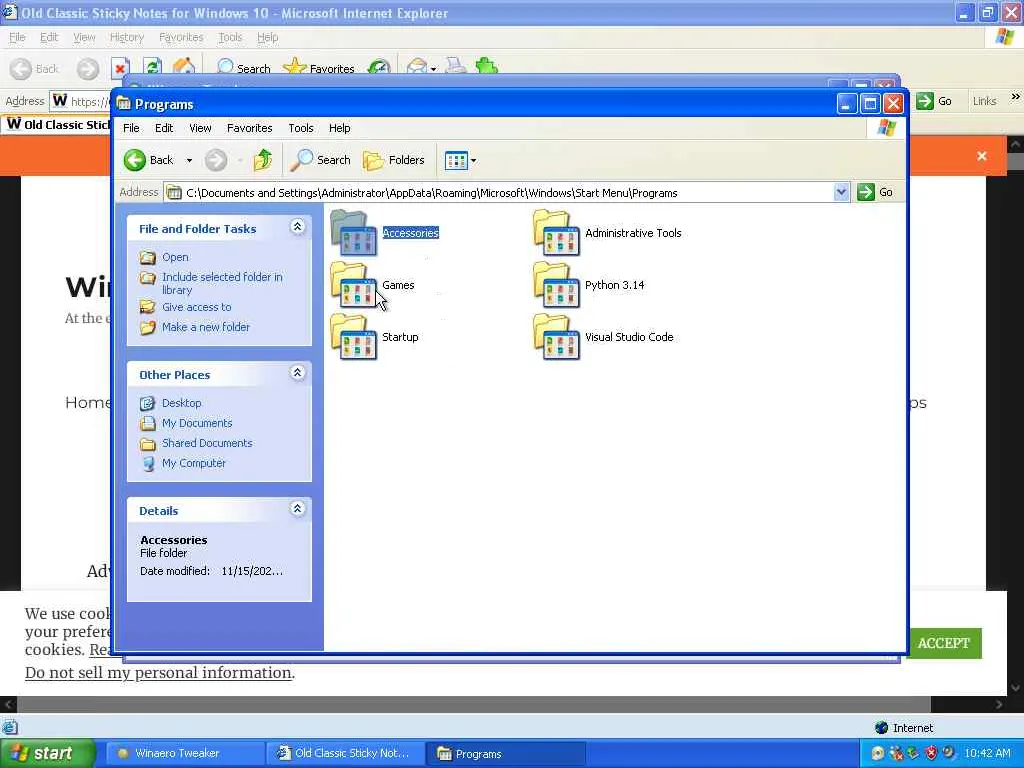This screenshot has height=768, width=1024.
Task: Click Mail icon in Internet Explorer toolbar
Action: tap(417, 67)
